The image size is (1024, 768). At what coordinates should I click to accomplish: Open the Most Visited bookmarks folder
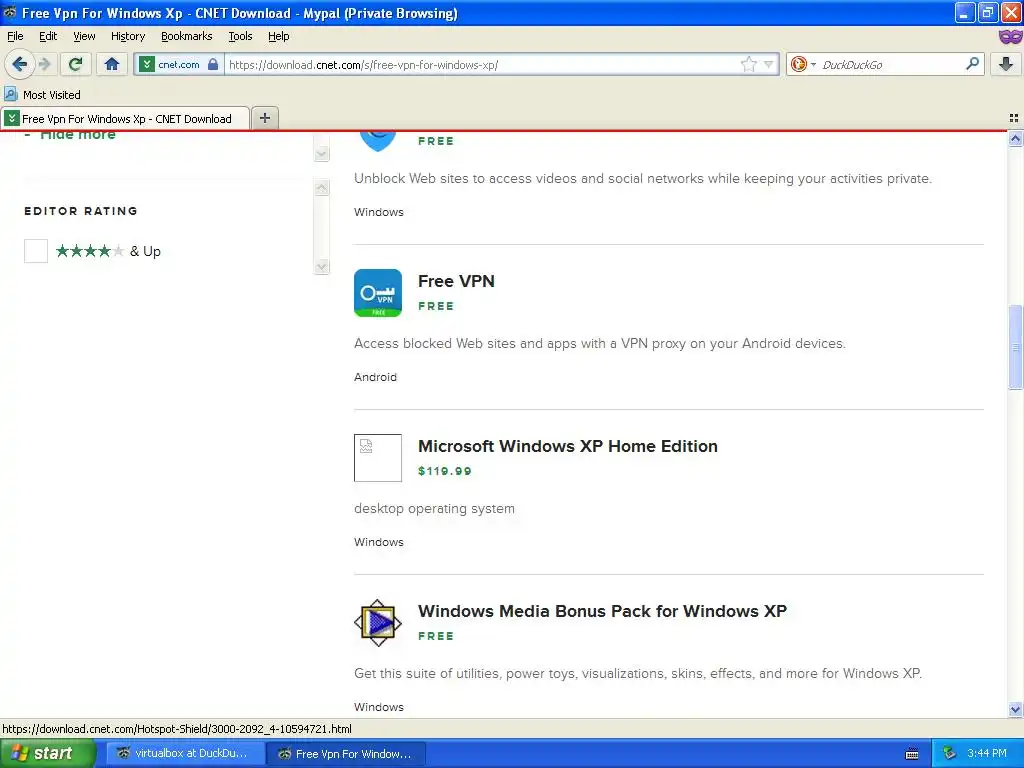click(43, 95)
